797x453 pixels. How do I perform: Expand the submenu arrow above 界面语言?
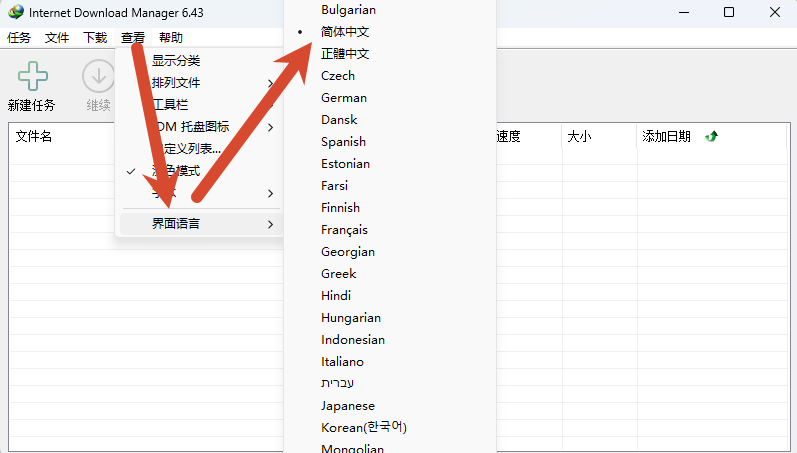(x=270, y=193)
